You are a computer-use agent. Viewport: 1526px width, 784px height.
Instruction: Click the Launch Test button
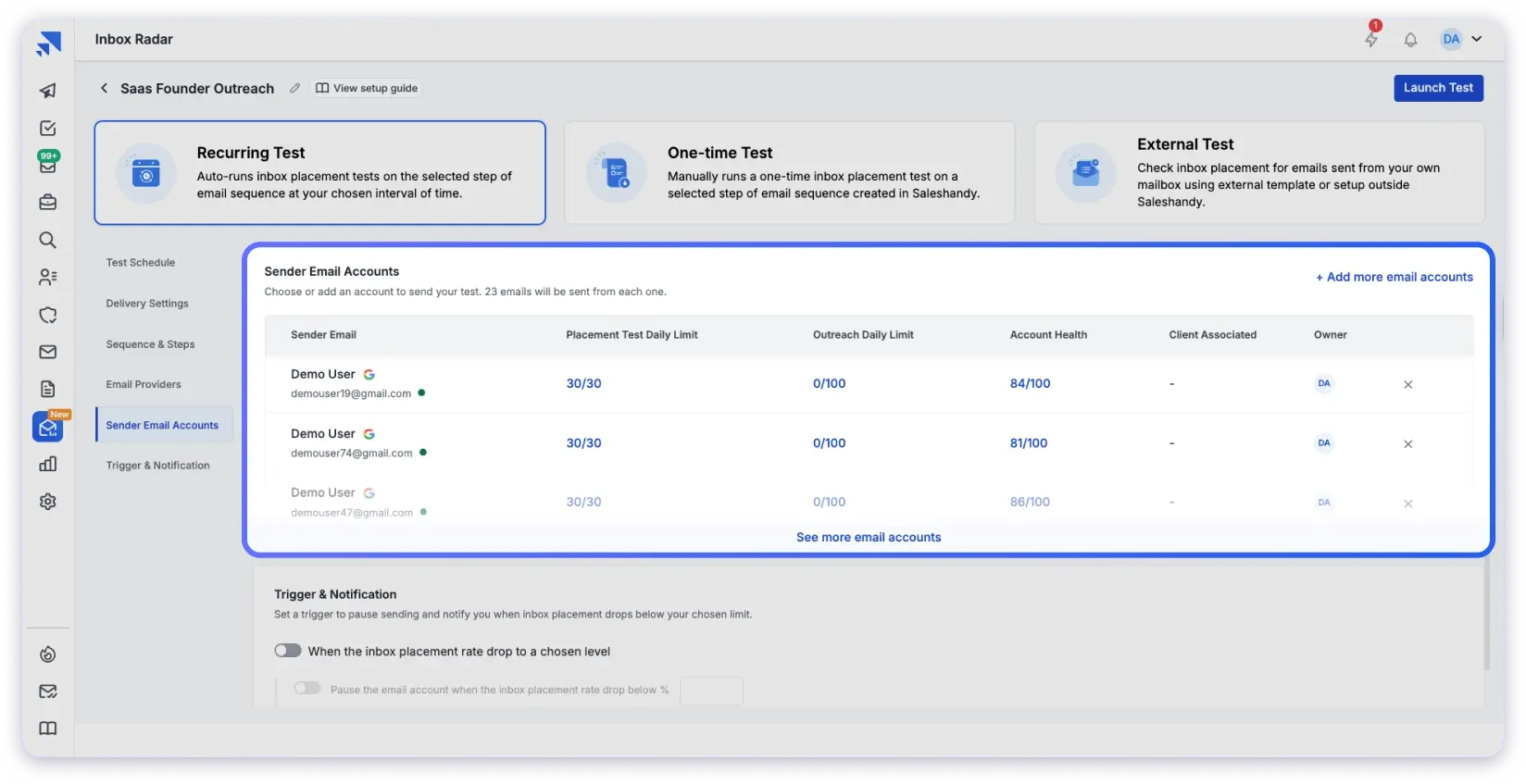pos(1438,88)
